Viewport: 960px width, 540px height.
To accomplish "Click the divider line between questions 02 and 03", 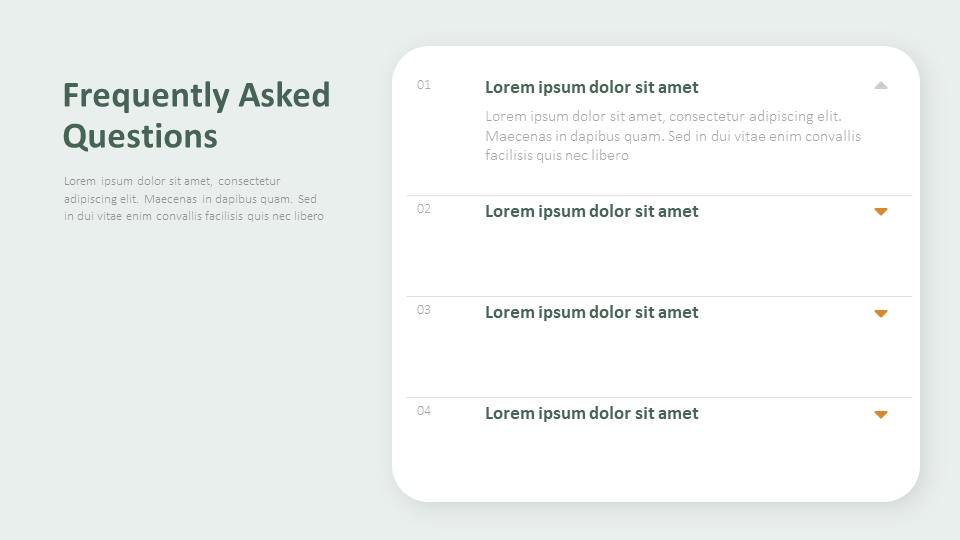I will coord(659,296).
